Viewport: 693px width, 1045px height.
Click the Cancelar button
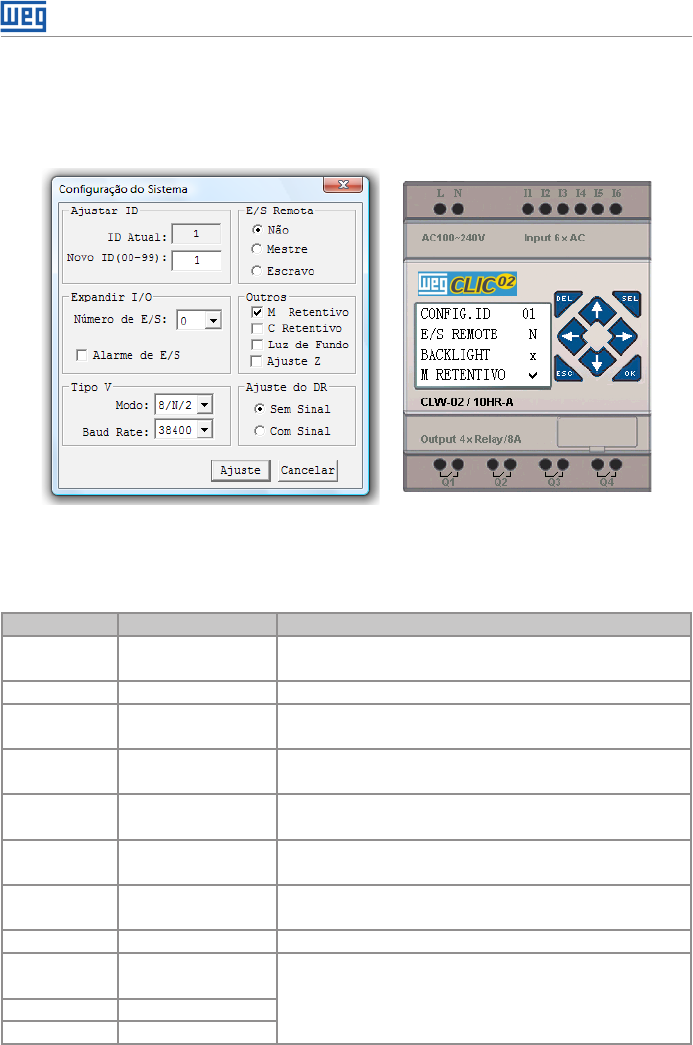coord(307,470)
